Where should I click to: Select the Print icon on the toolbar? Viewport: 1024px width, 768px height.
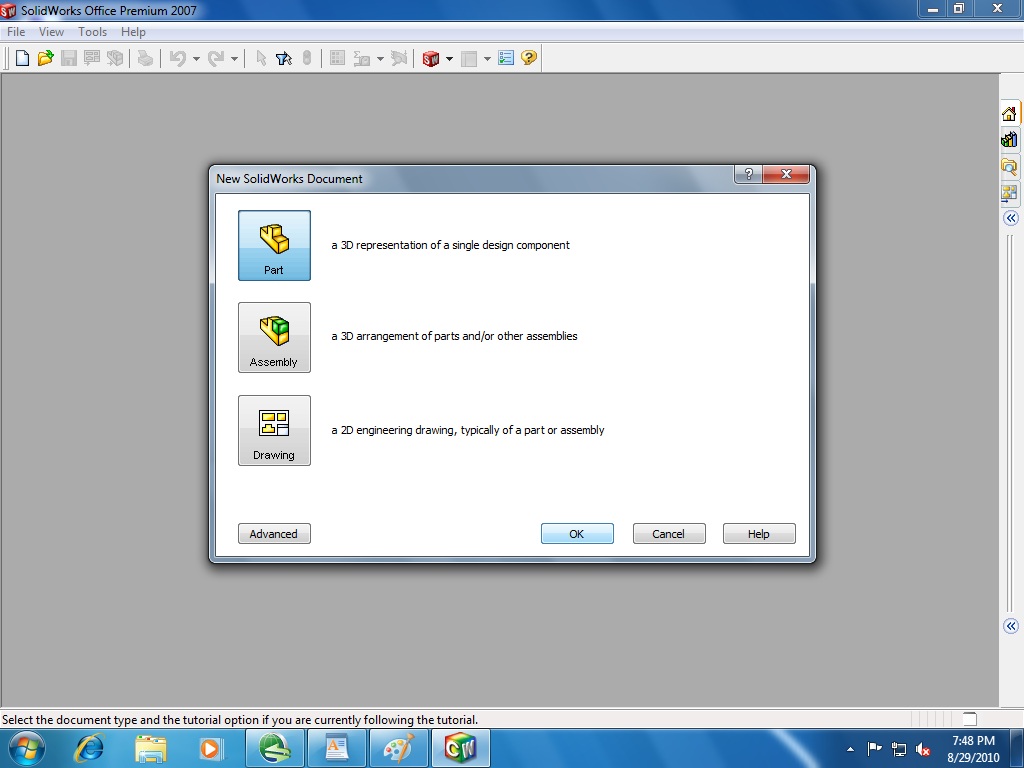pos(145,58)
